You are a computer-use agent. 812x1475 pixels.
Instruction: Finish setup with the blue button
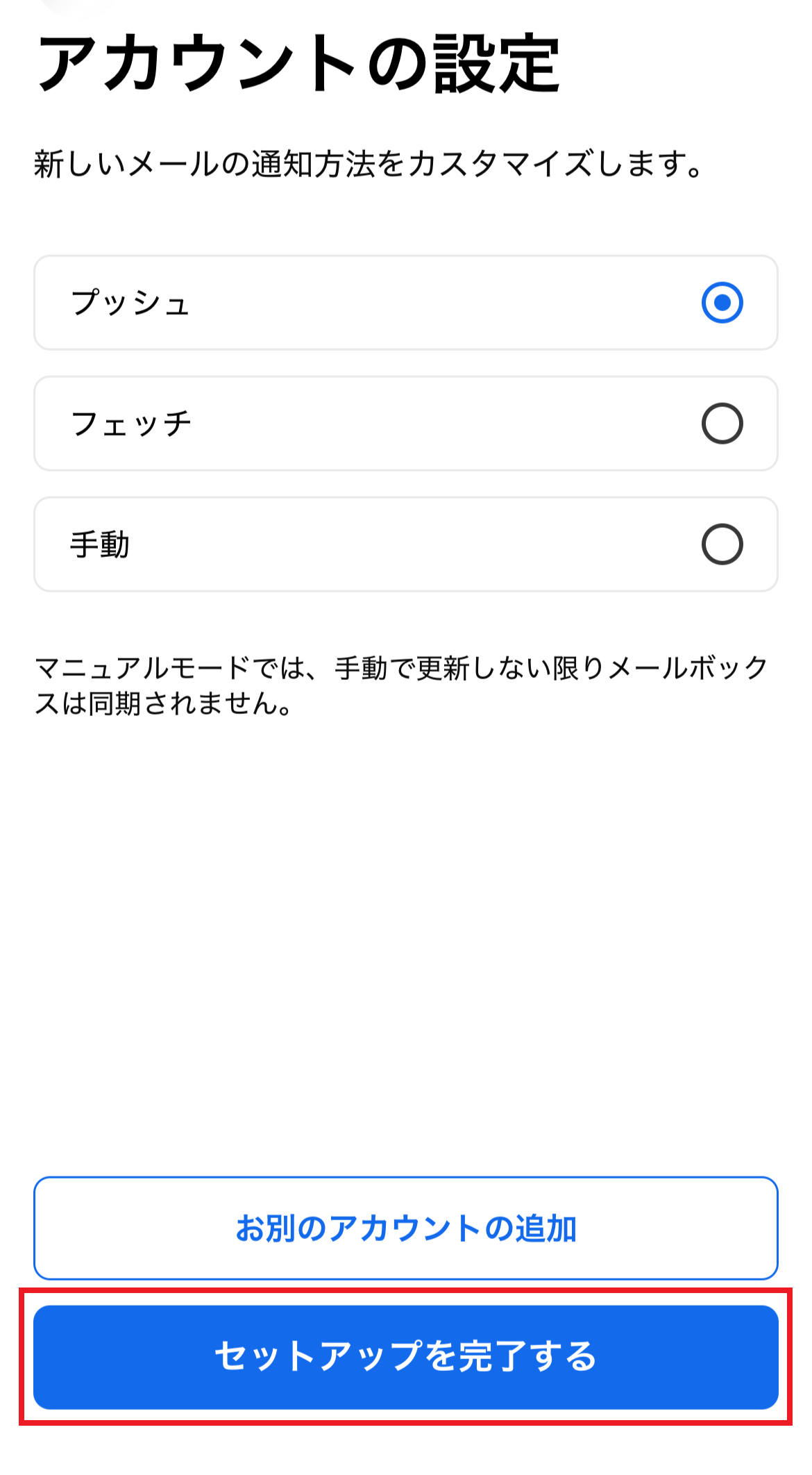pos(405,1356)
